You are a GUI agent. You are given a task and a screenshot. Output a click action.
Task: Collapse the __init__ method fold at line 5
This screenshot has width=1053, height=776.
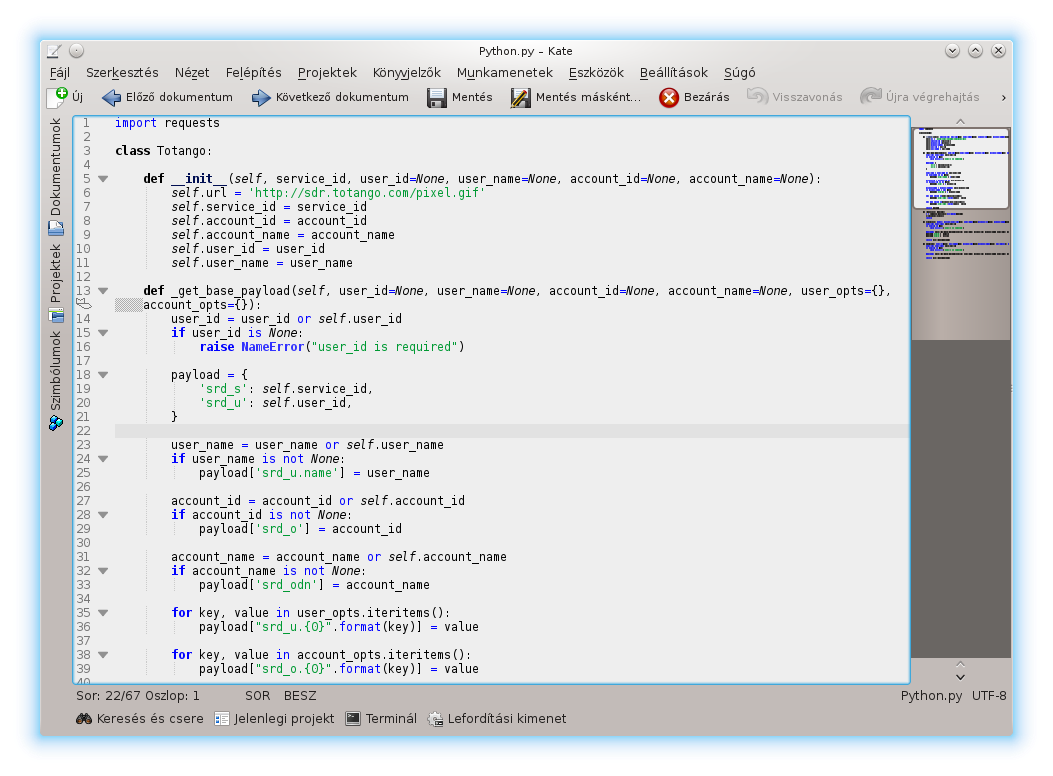tap(103, 179)
